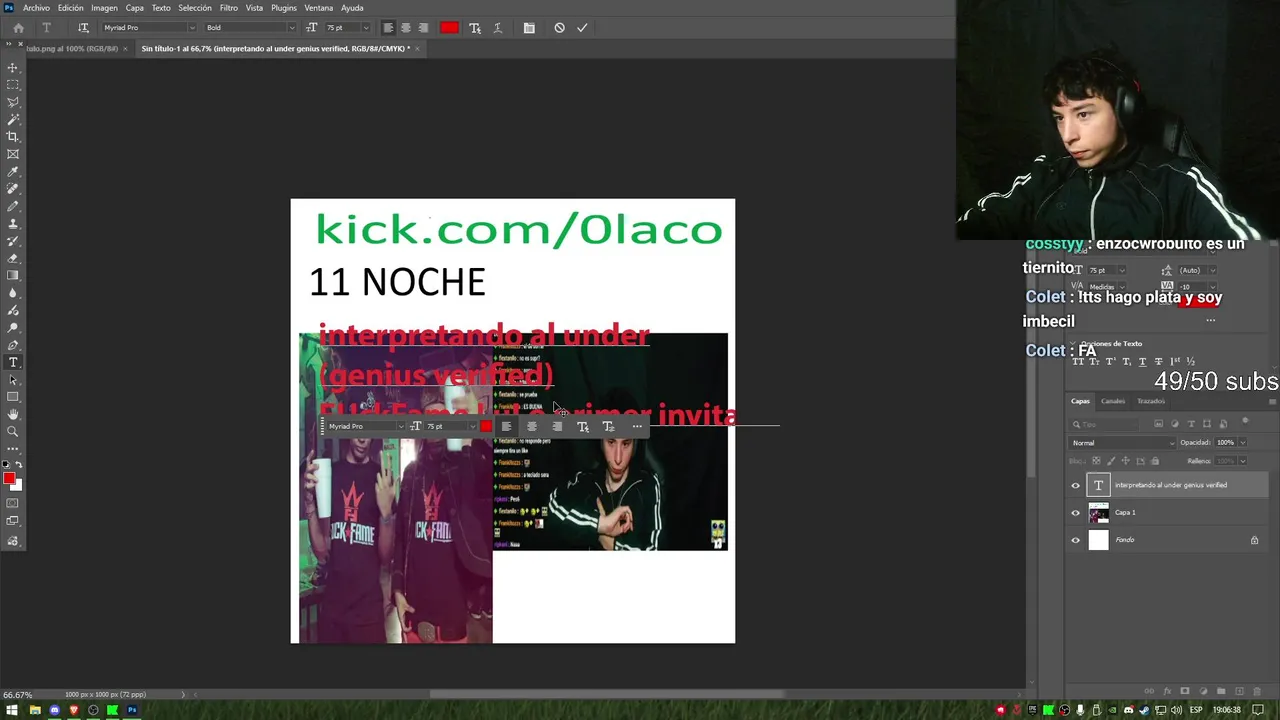Click the Home icon in options bar

coord(18,28)
